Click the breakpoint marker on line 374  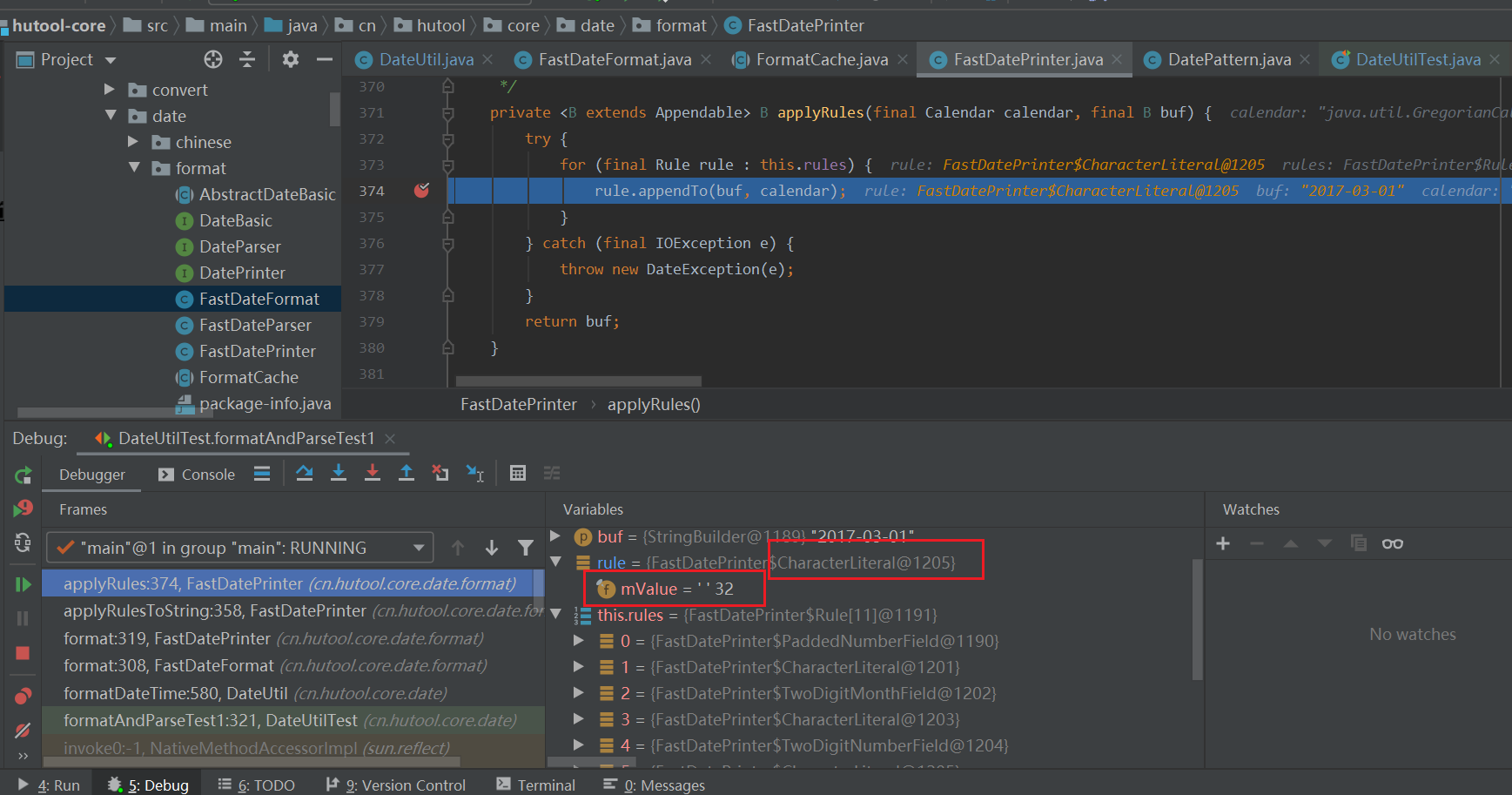click(x=422, y=191)
